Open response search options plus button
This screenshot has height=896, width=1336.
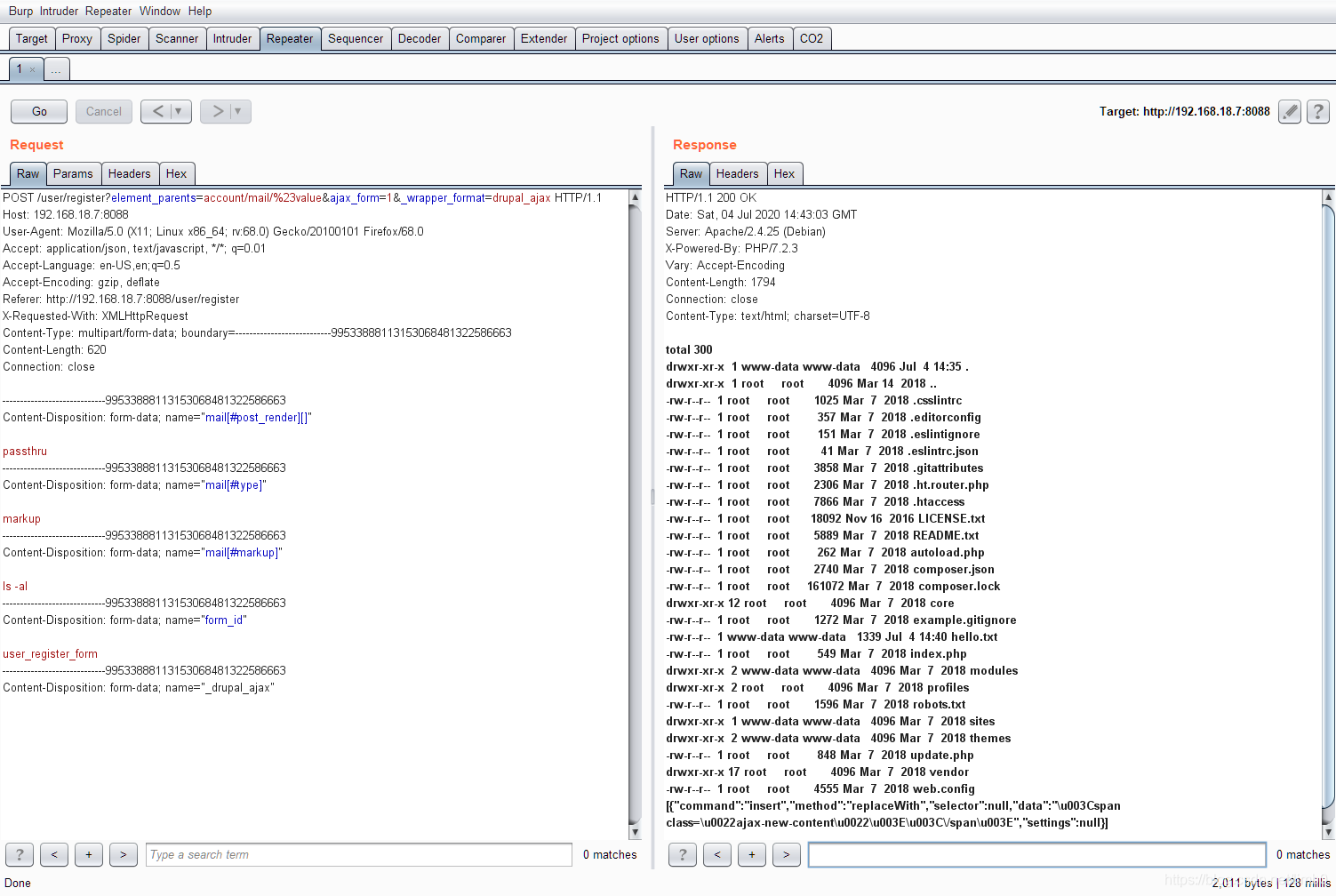click(x=752, y=854)
